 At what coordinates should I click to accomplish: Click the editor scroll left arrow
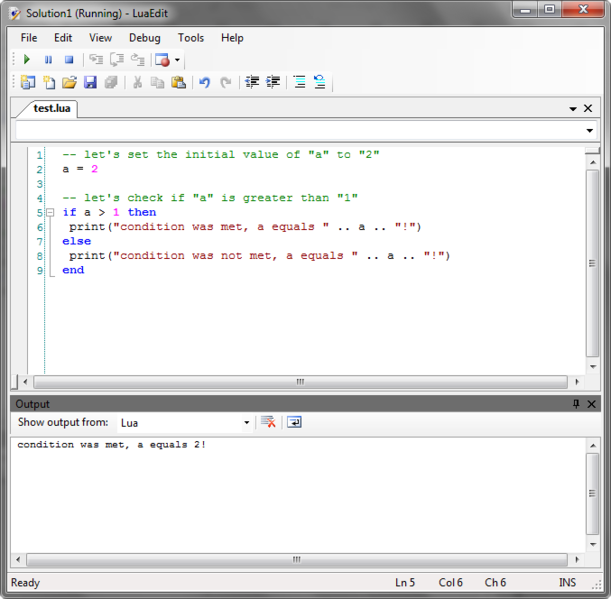(x=25, y=382)
